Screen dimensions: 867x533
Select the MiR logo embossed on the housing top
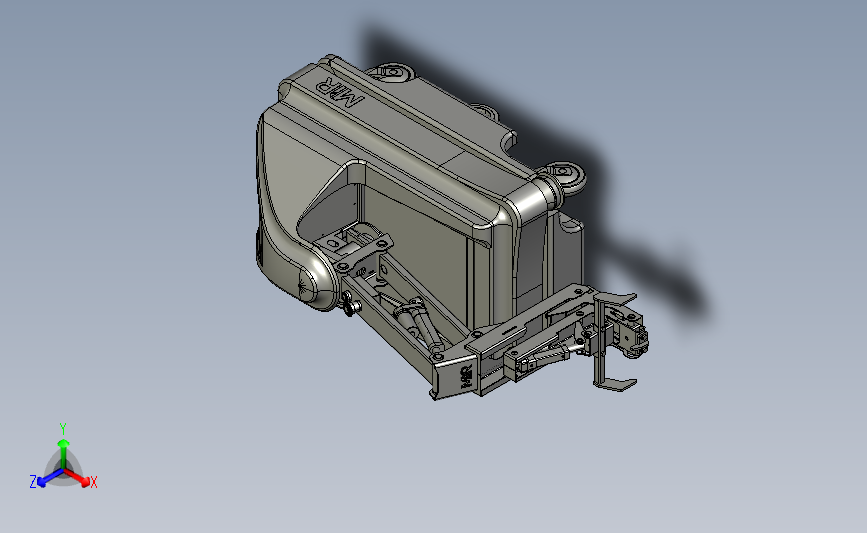[x=340, y=91]
